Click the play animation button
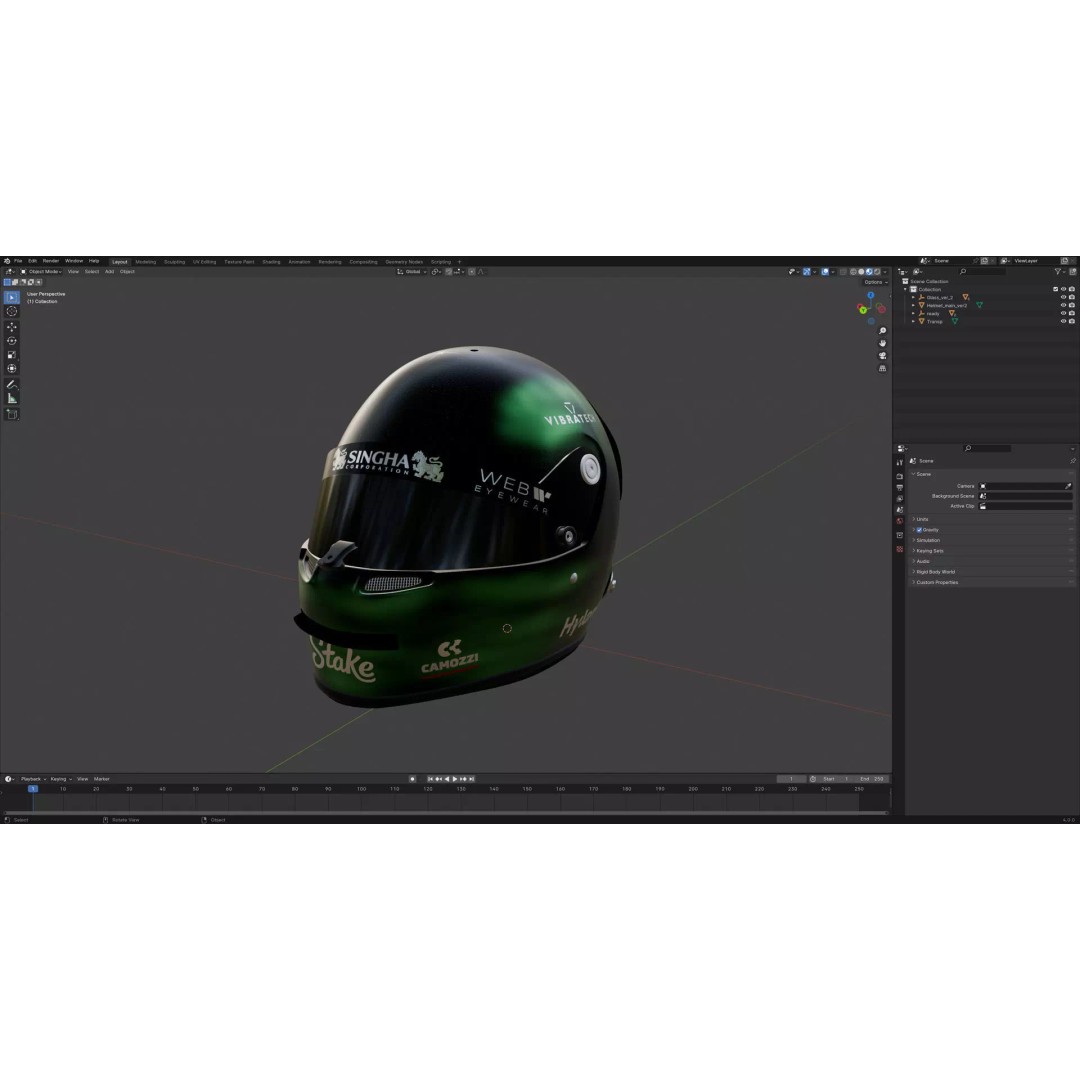Viewport: 1080px width, 1080px height. coord(455,779)
